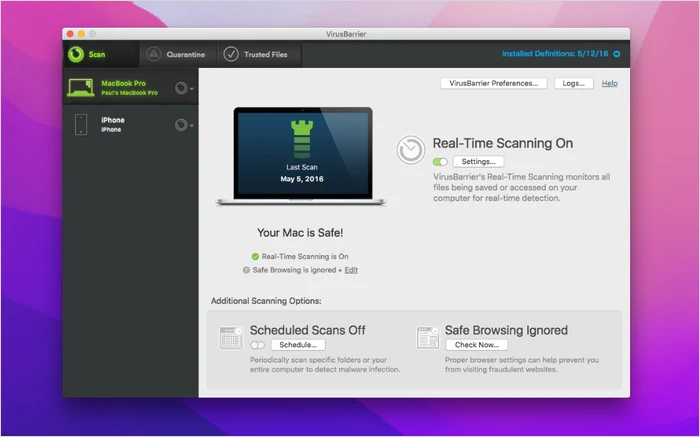The width and height of the screenshot is (700, 437).
Task: Click the Scheduled Scans calendar icon
Action: pyautogui.click(x=230, y=338)
